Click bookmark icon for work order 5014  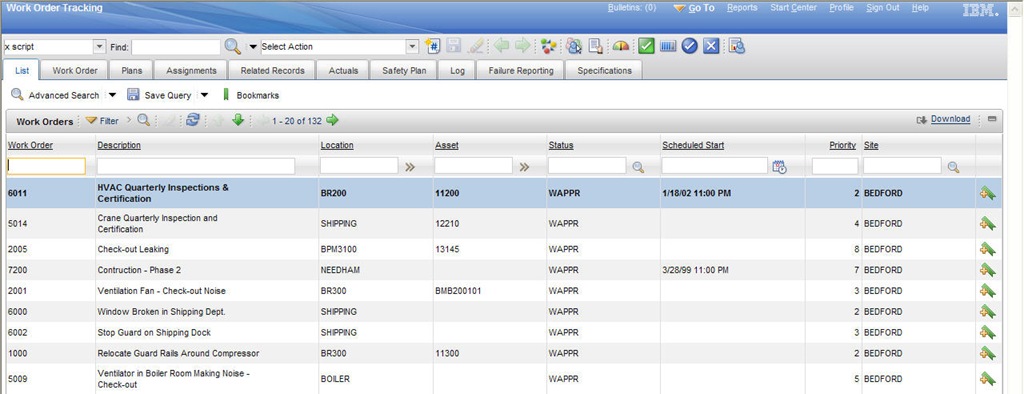(x=987, y=223)
